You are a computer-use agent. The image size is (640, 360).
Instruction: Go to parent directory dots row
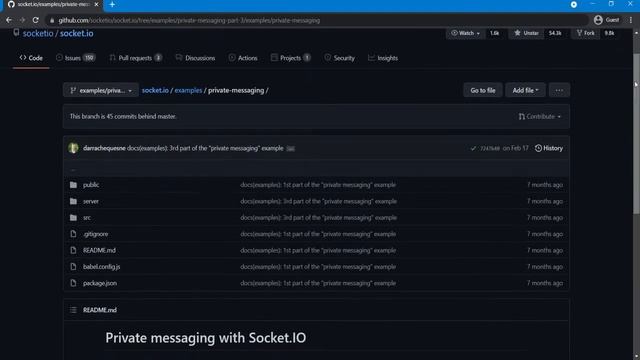(x=316, y=169)
